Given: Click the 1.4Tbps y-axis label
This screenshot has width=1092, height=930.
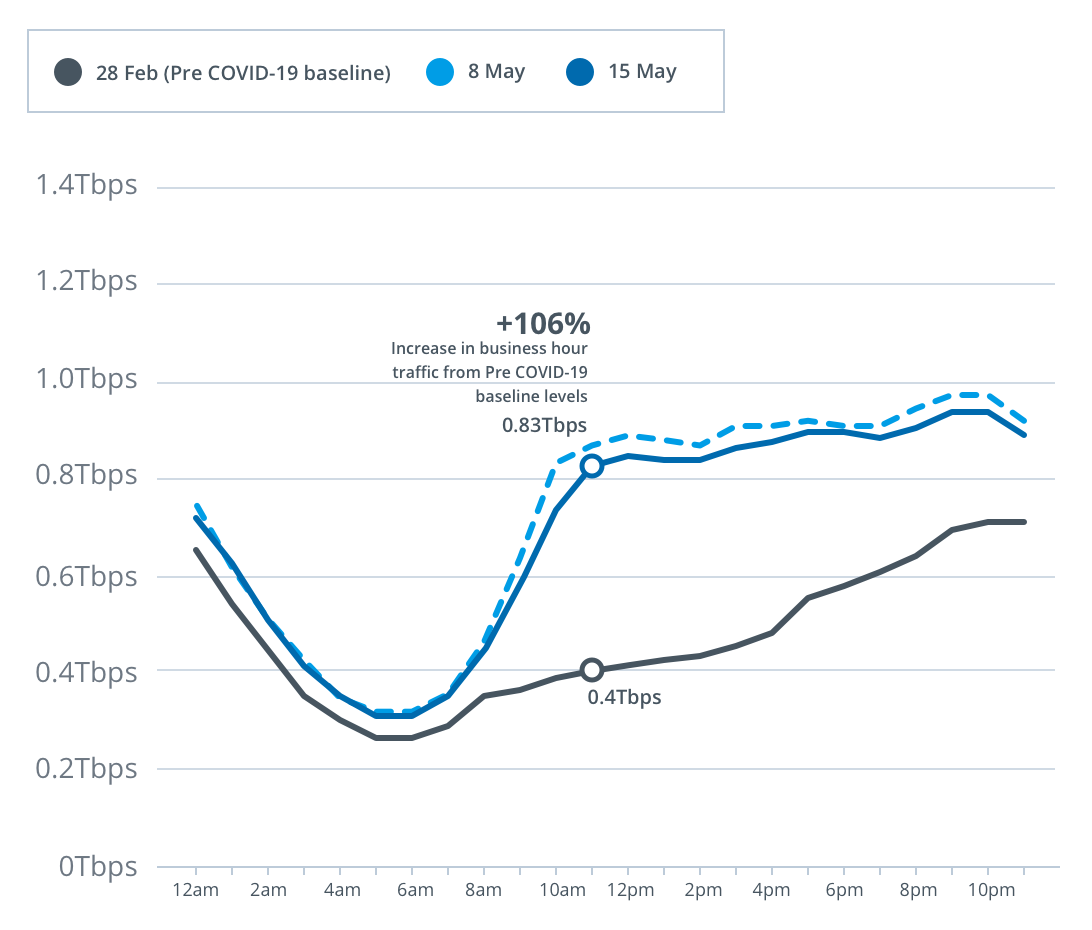Looking at the screenshot, I should (86, 186).
